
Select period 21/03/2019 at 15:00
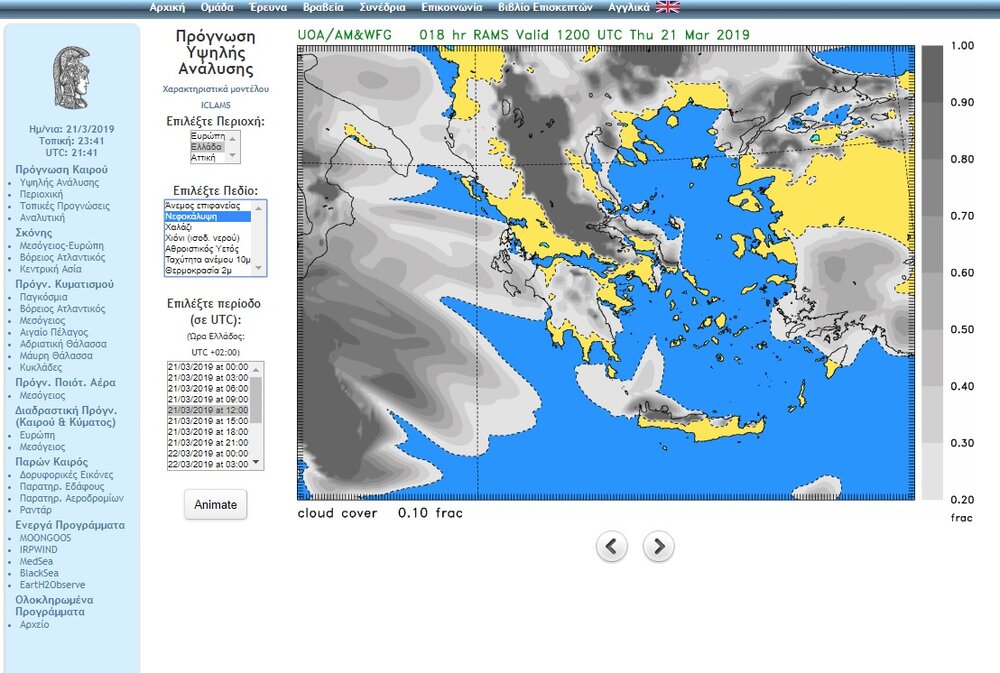[208, 421]
